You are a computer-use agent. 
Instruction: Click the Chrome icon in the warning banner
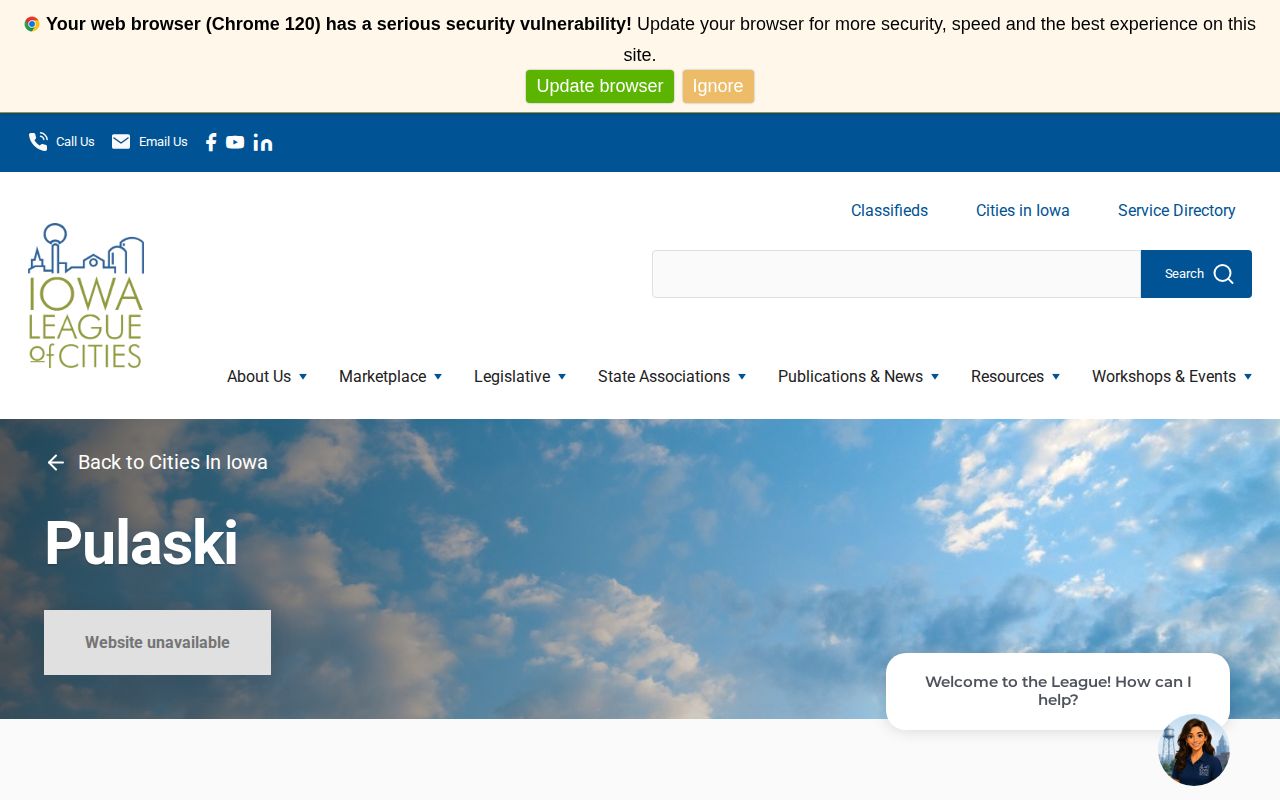pos(32,24)
